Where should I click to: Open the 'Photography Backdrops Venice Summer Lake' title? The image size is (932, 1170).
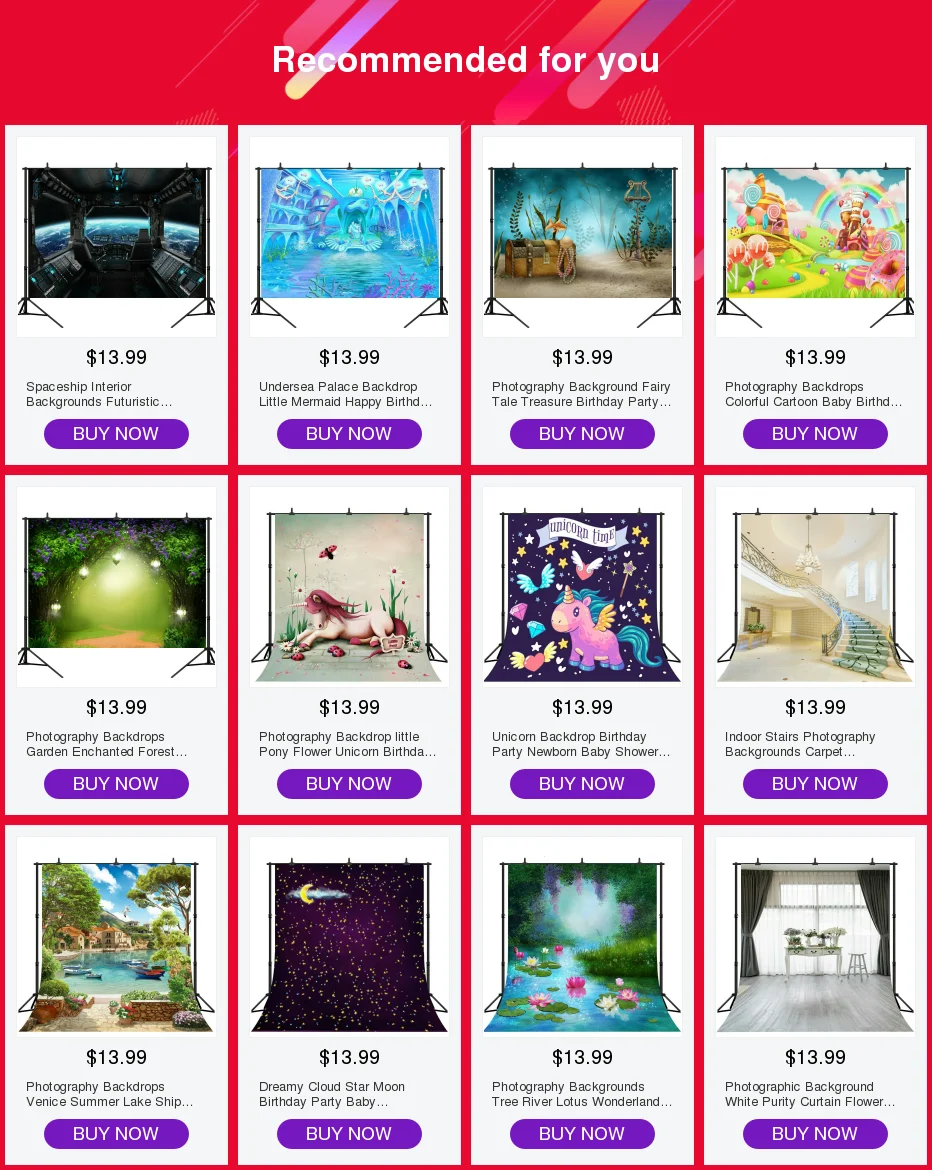[x=110, y=1094]
